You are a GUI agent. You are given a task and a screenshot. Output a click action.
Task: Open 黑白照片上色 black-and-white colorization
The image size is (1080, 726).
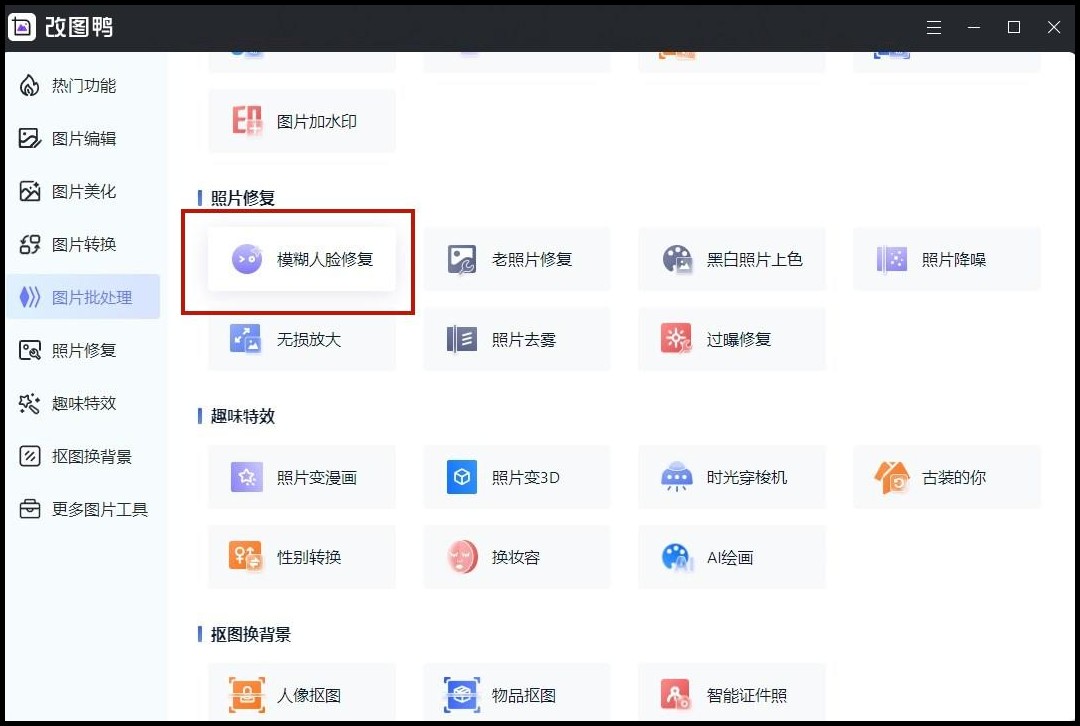click(x=731, y=258)
